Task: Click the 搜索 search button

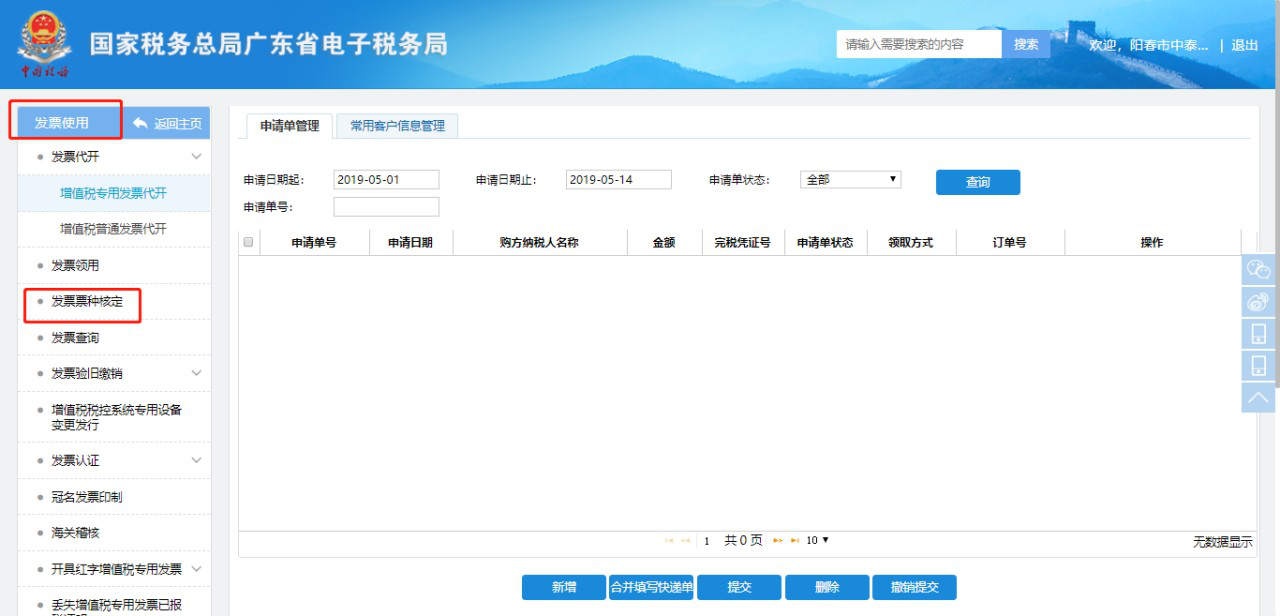Action: tap(1026, 44)
